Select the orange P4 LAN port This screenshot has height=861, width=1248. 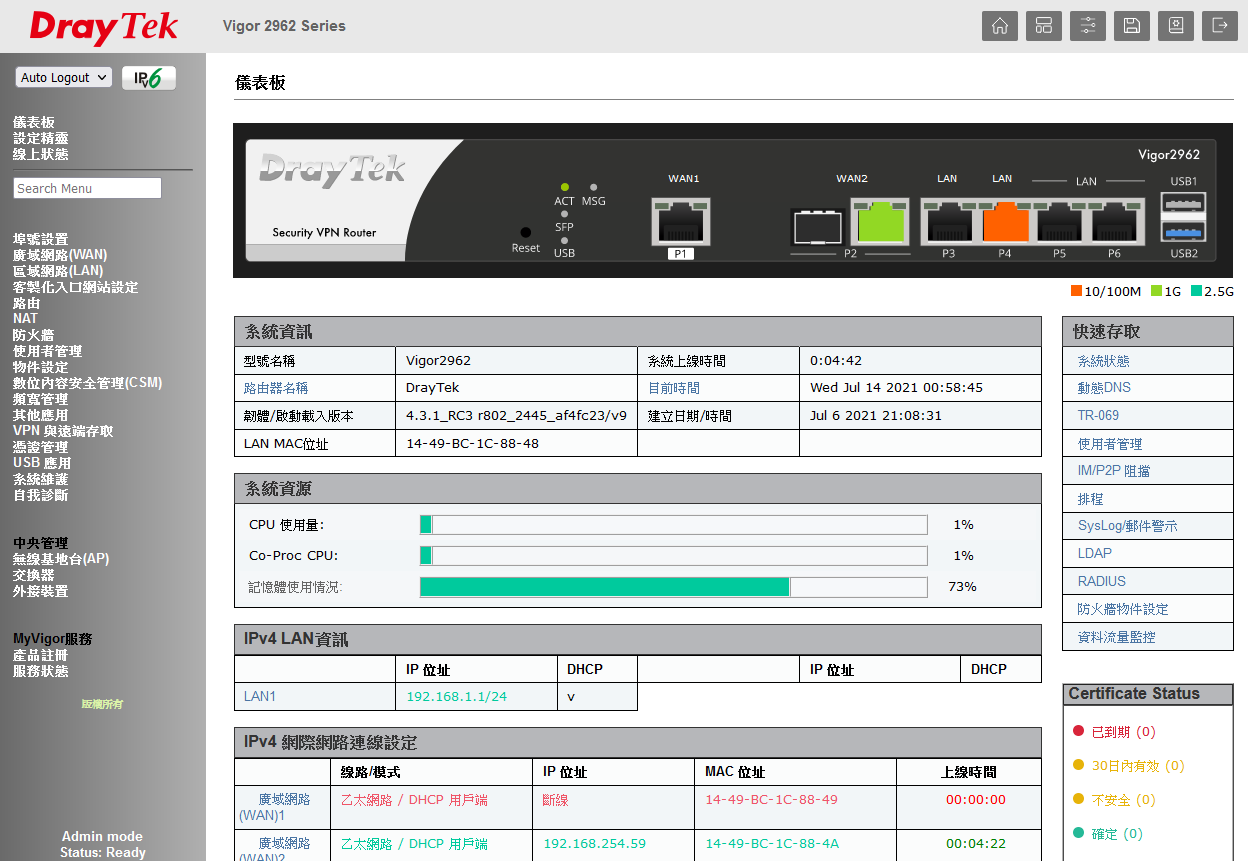click(1004, 220)
